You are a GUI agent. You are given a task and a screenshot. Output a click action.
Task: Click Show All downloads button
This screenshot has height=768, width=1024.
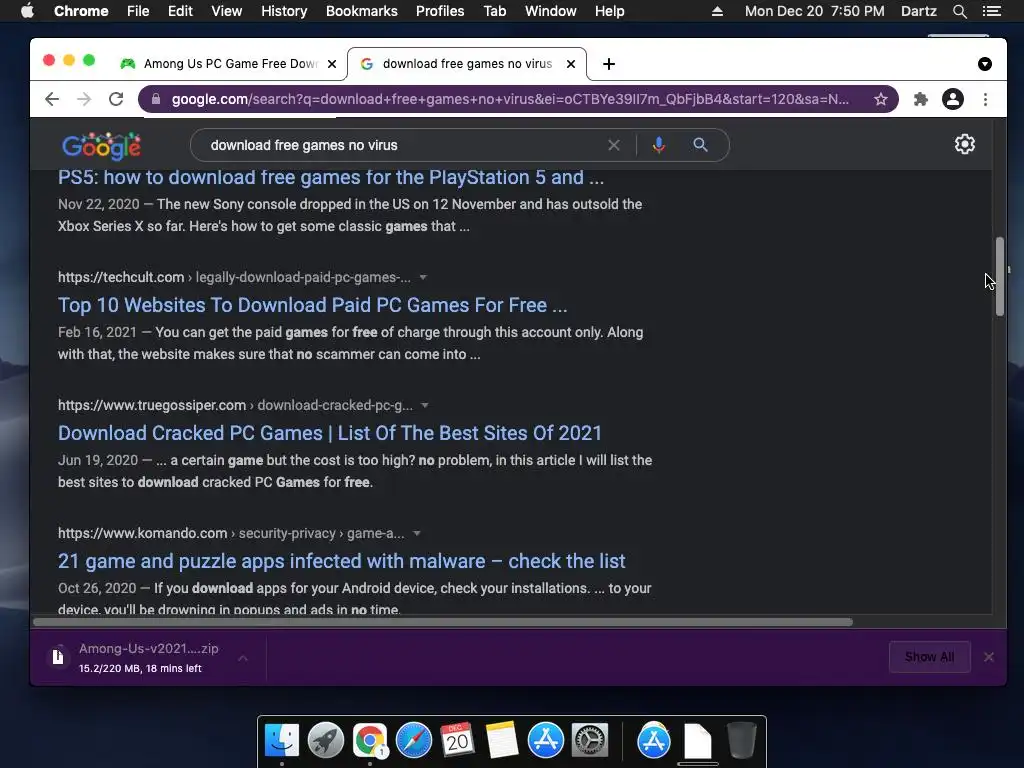click(929, 657)
